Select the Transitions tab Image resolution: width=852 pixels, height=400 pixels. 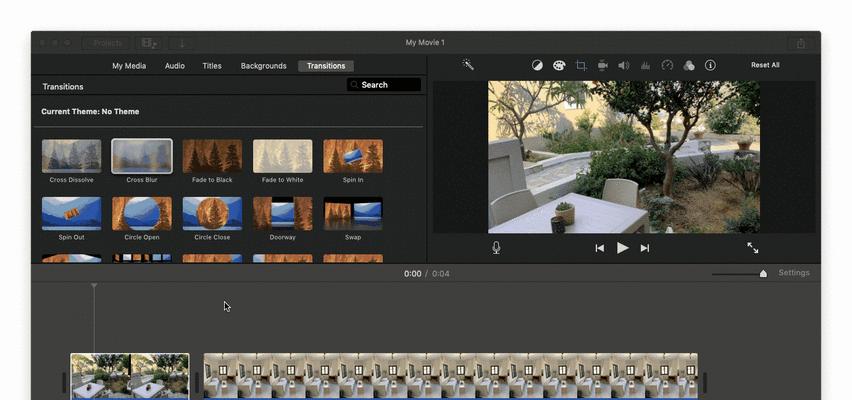click(x=326, y=66)
